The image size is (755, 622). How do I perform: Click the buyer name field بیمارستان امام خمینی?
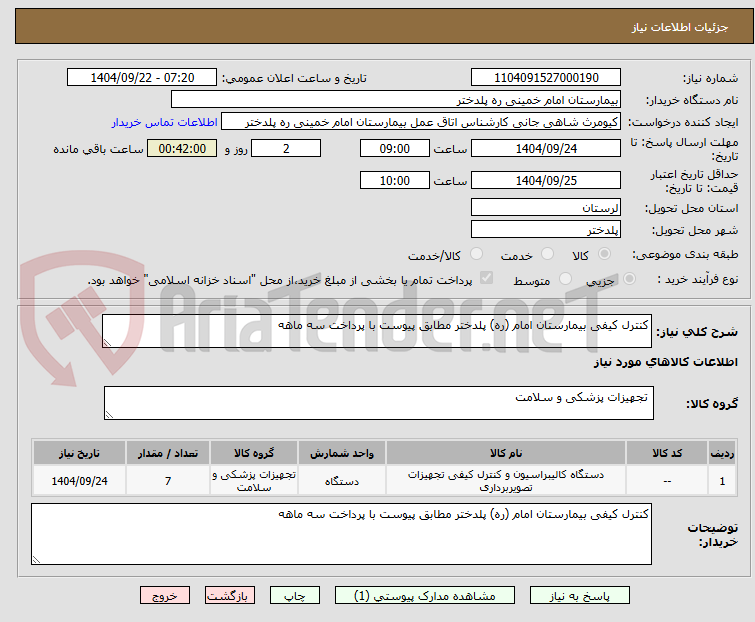tap(396, 100)
